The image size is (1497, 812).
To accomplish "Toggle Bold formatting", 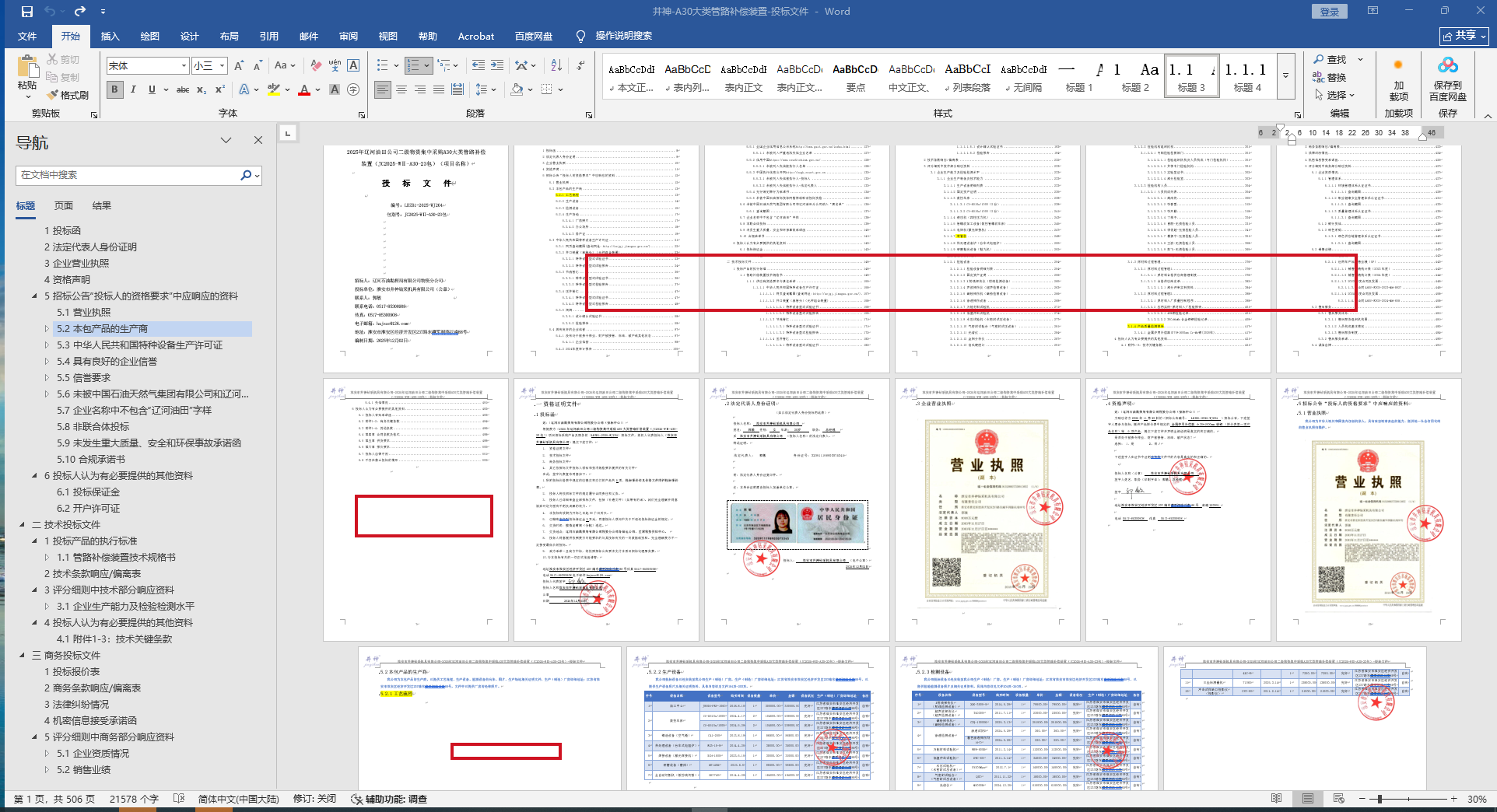I will (115, 89).
